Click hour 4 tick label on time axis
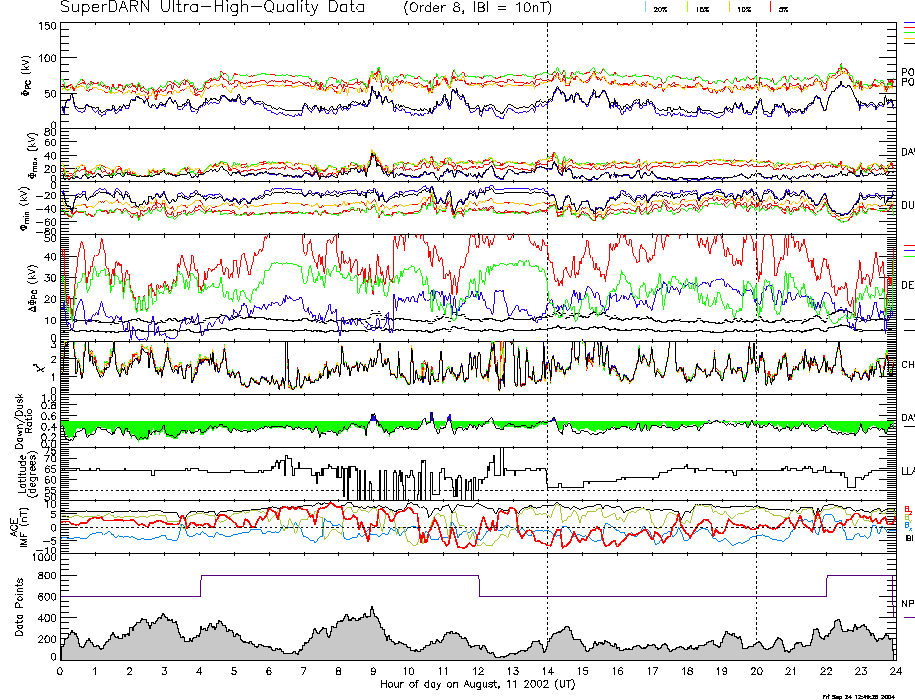The image size is (915, 700). coord(200,671)
